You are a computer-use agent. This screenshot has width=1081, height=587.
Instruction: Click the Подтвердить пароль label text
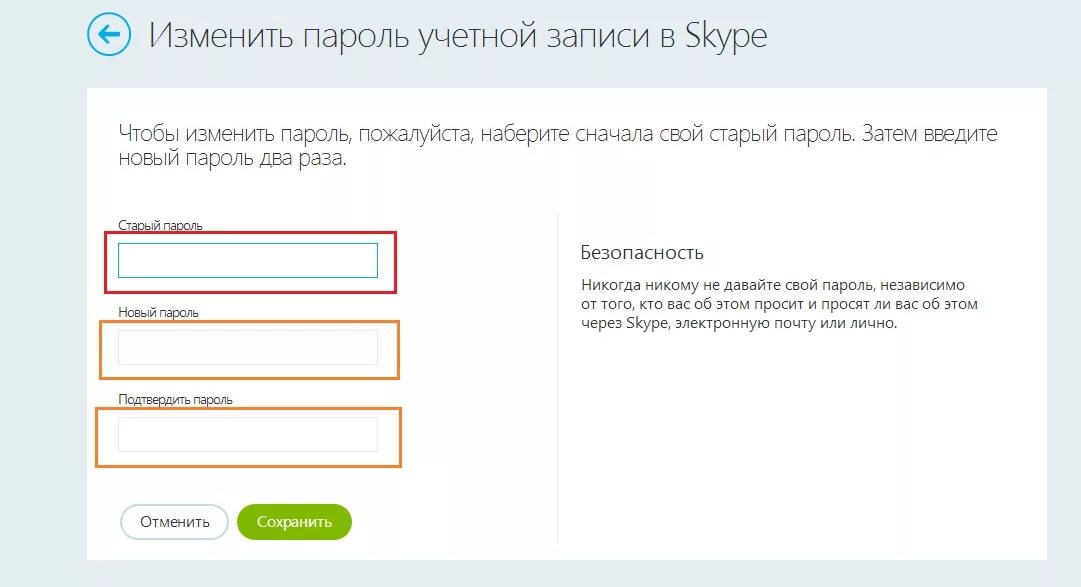tap(175, 399)
